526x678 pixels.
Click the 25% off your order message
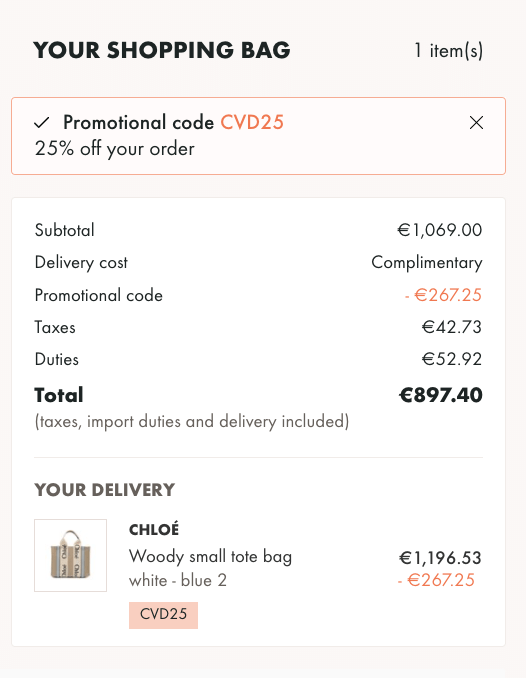115,149
